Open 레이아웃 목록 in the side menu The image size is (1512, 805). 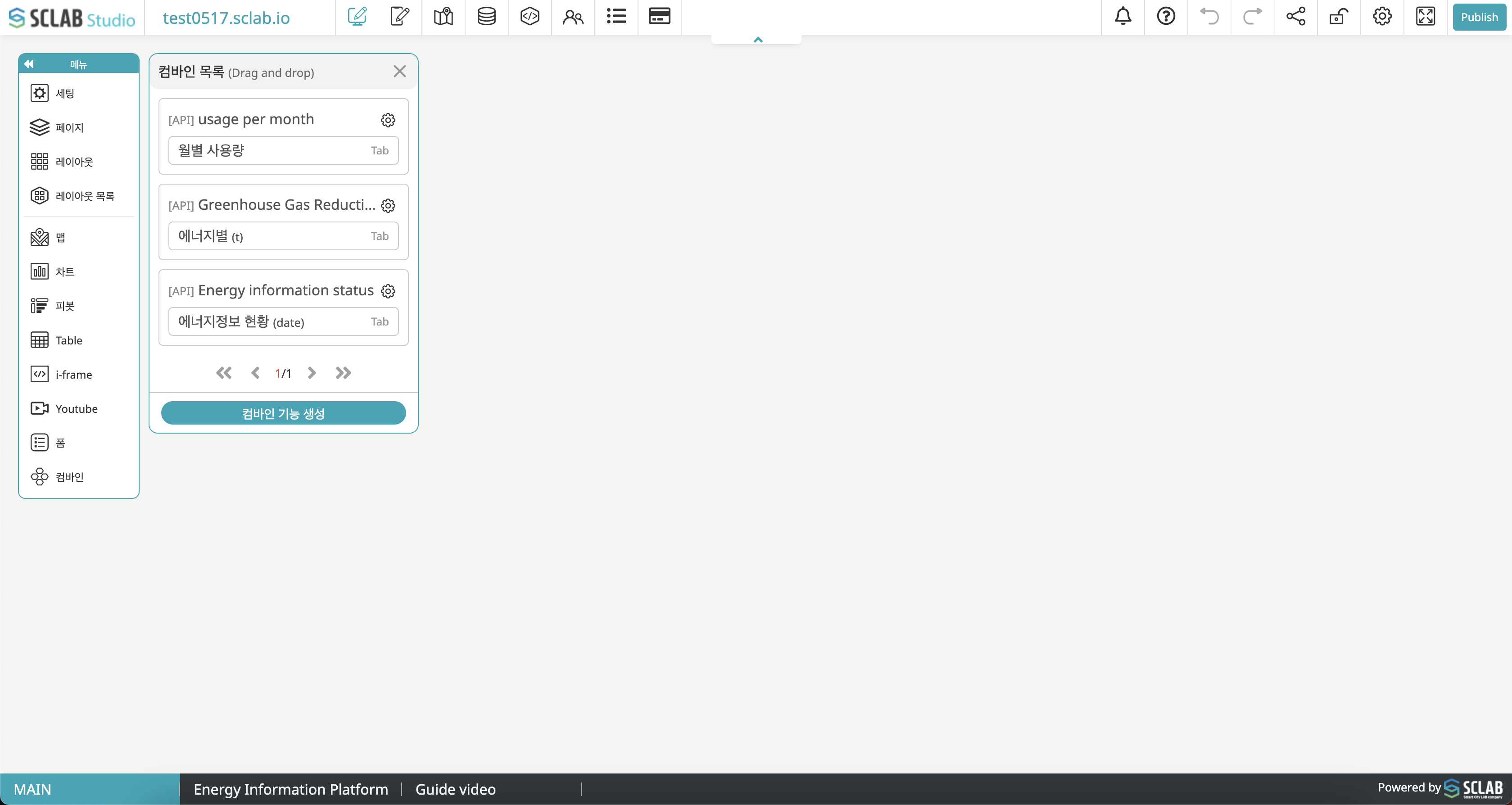coord(79,195)
